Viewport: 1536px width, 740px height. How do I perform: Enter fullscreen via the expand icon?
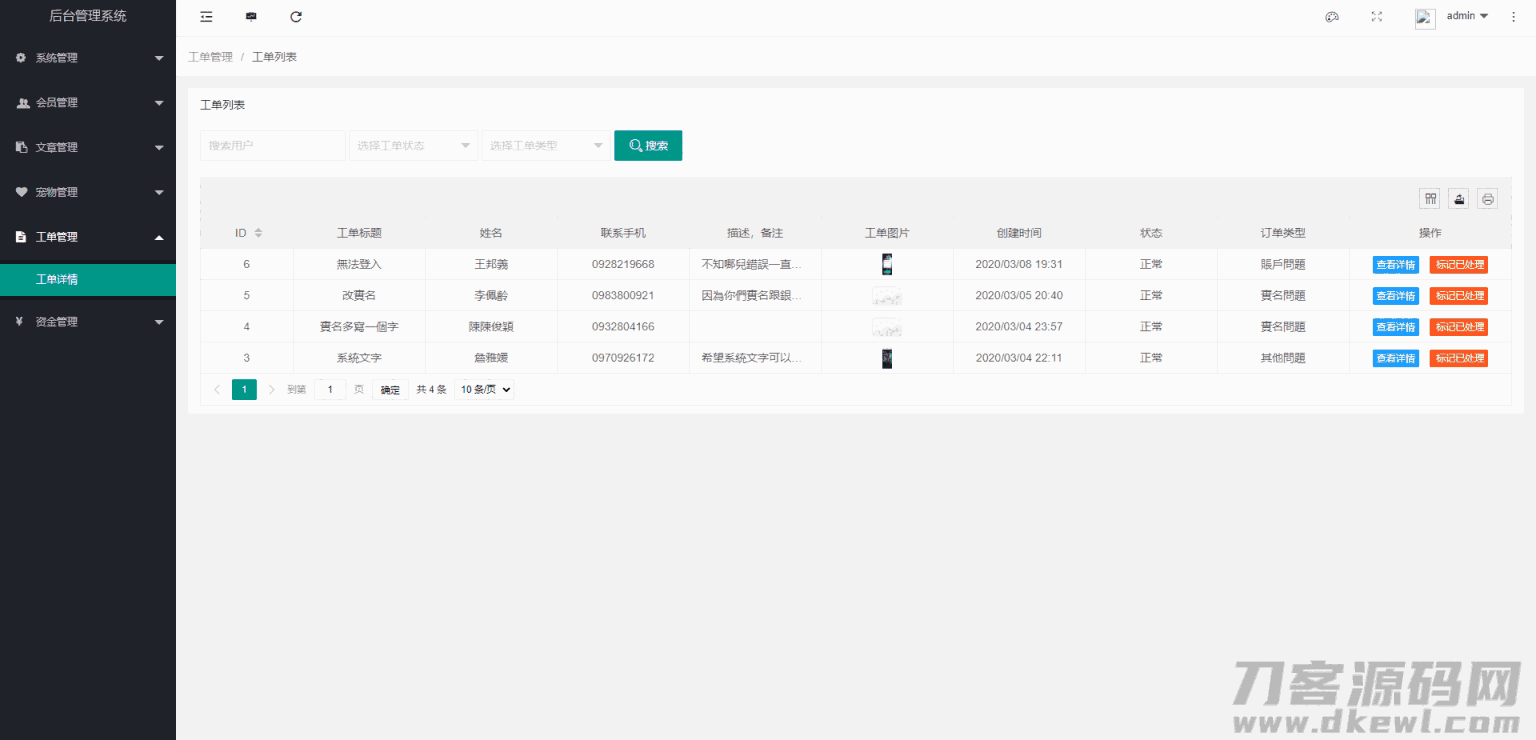pos(1376,16)
